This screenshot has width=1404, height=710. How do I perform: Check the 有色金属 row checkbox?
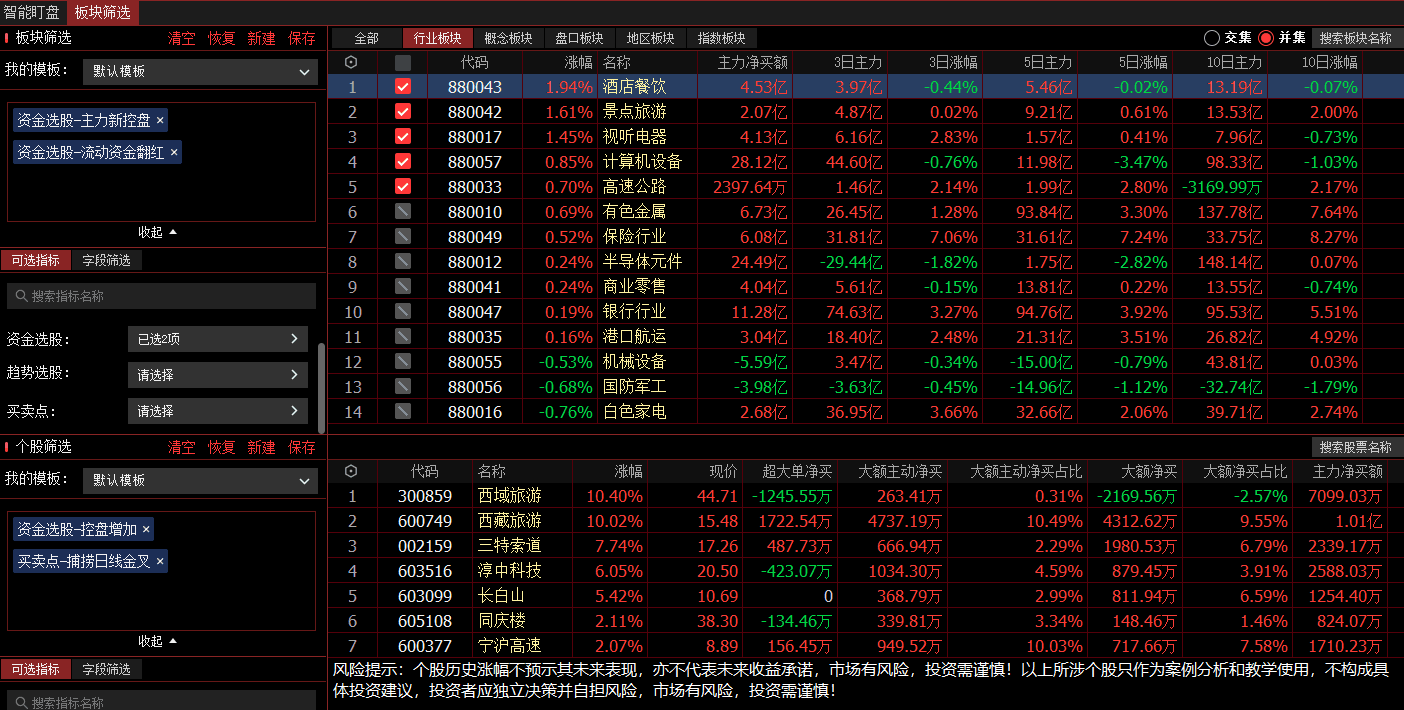(x=403, y=211)
